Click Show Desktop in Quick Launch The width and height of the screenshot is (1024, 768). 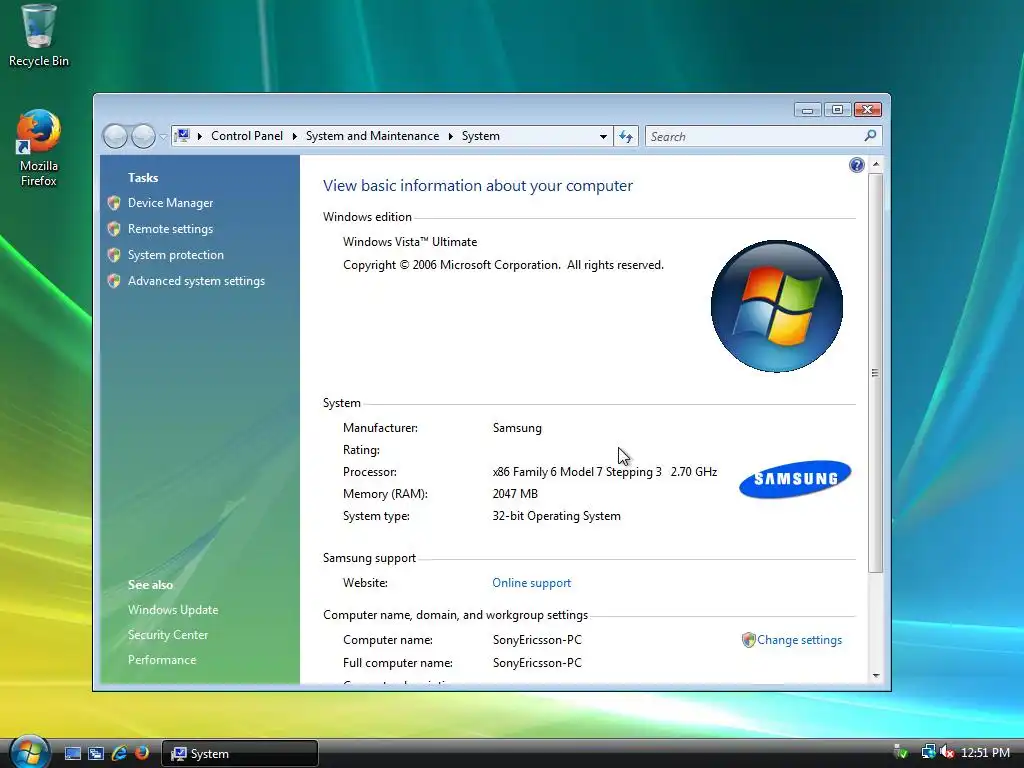point(72,753)
